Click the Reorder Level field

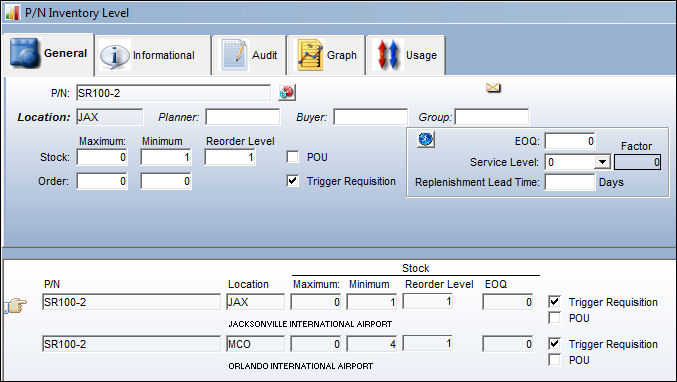coord(230,157)
